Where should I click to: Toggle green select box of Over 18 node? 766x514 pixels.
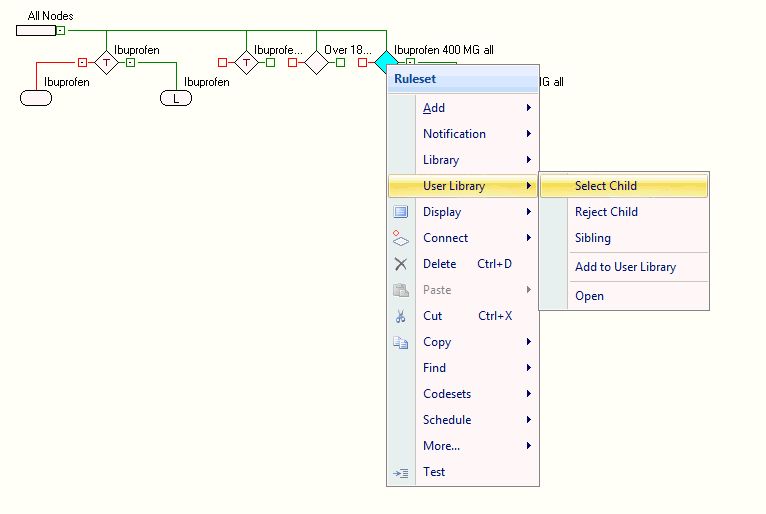tap(340, 62)
